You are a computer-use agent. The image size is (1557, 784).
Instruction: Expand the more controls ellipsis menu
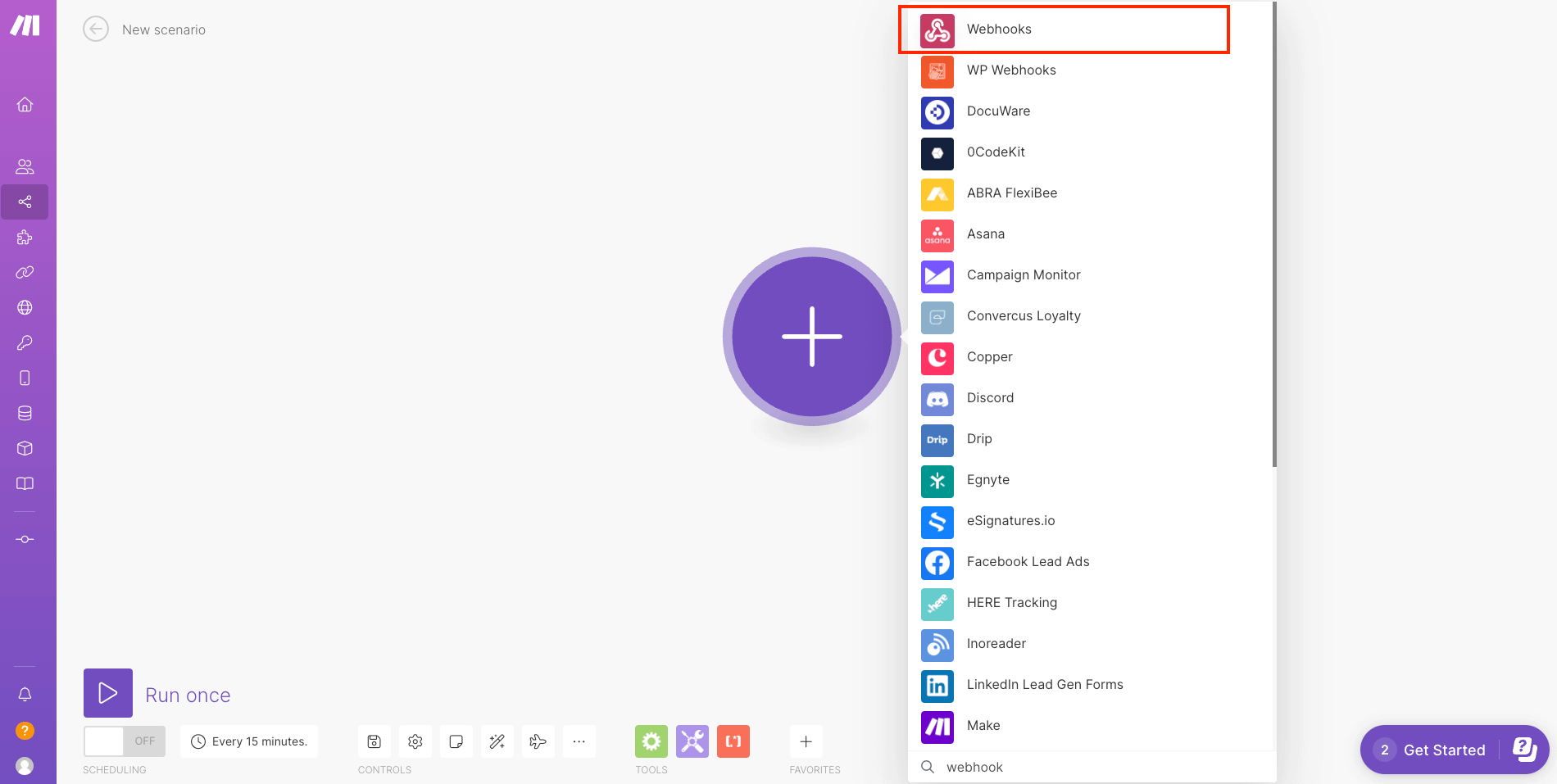point(579,741)
